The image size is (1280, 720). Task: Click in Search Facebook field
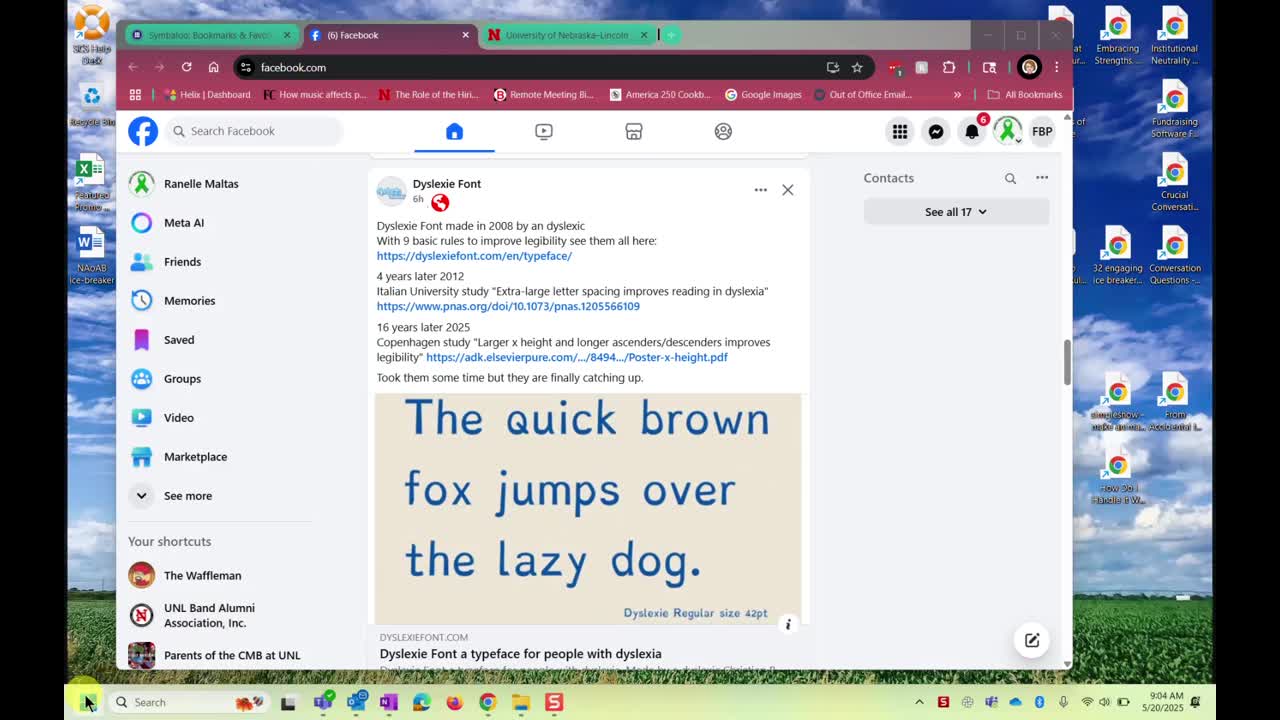tap(253, 131)
